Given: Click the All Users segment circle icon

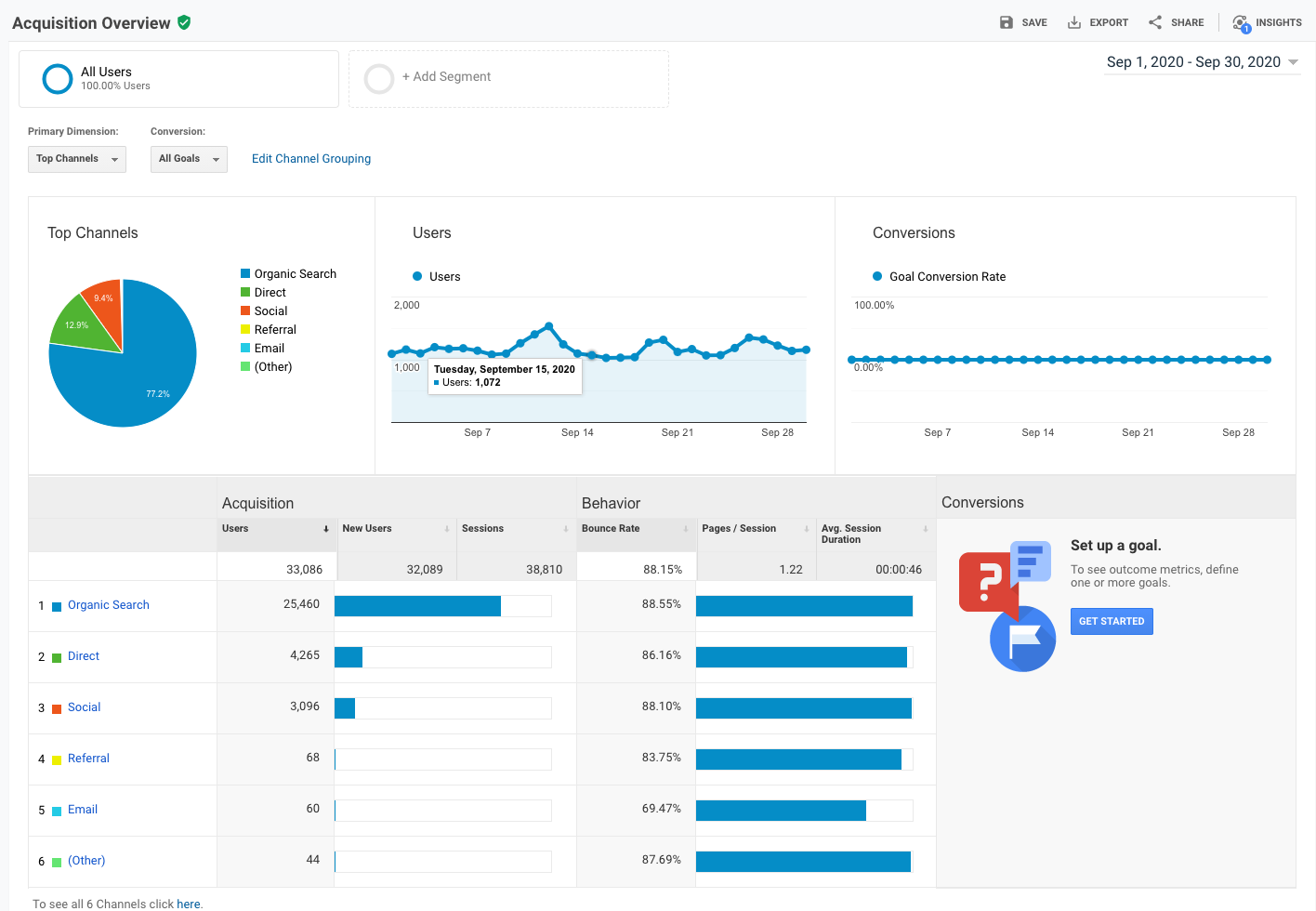Looking at the screenshot, I should [x=58, y=79].
